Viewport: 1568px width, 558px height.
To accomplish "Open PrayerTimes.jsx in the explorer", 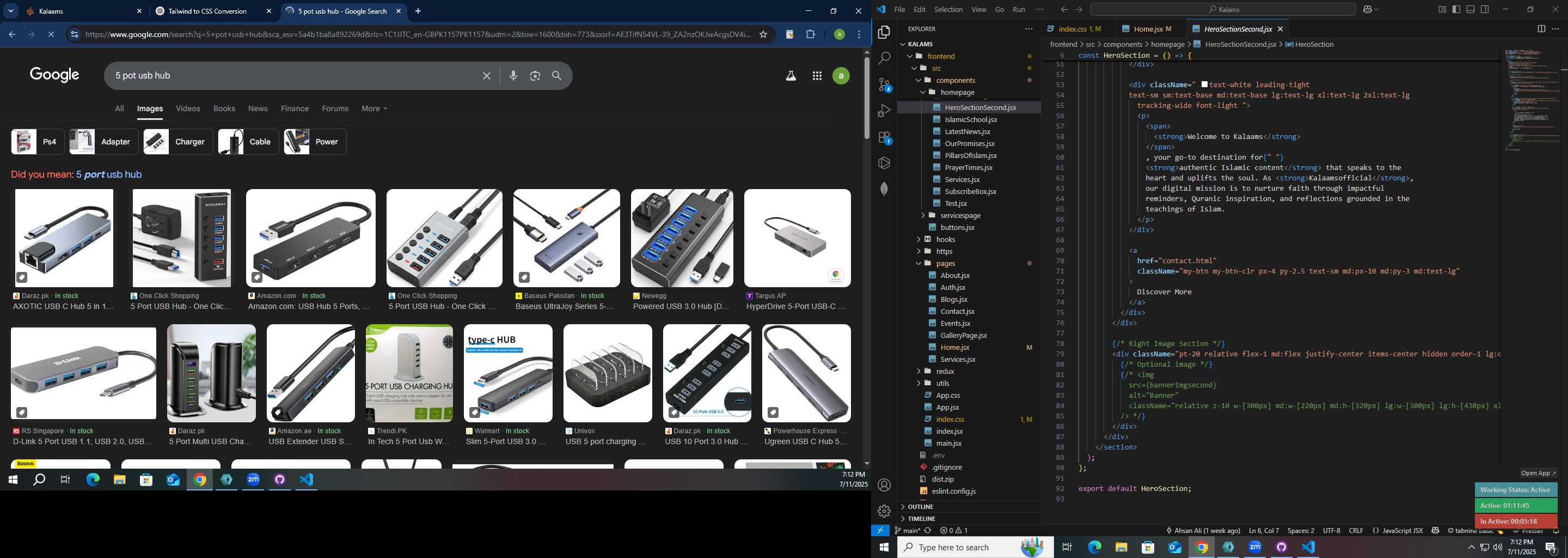I will point(969,167).
